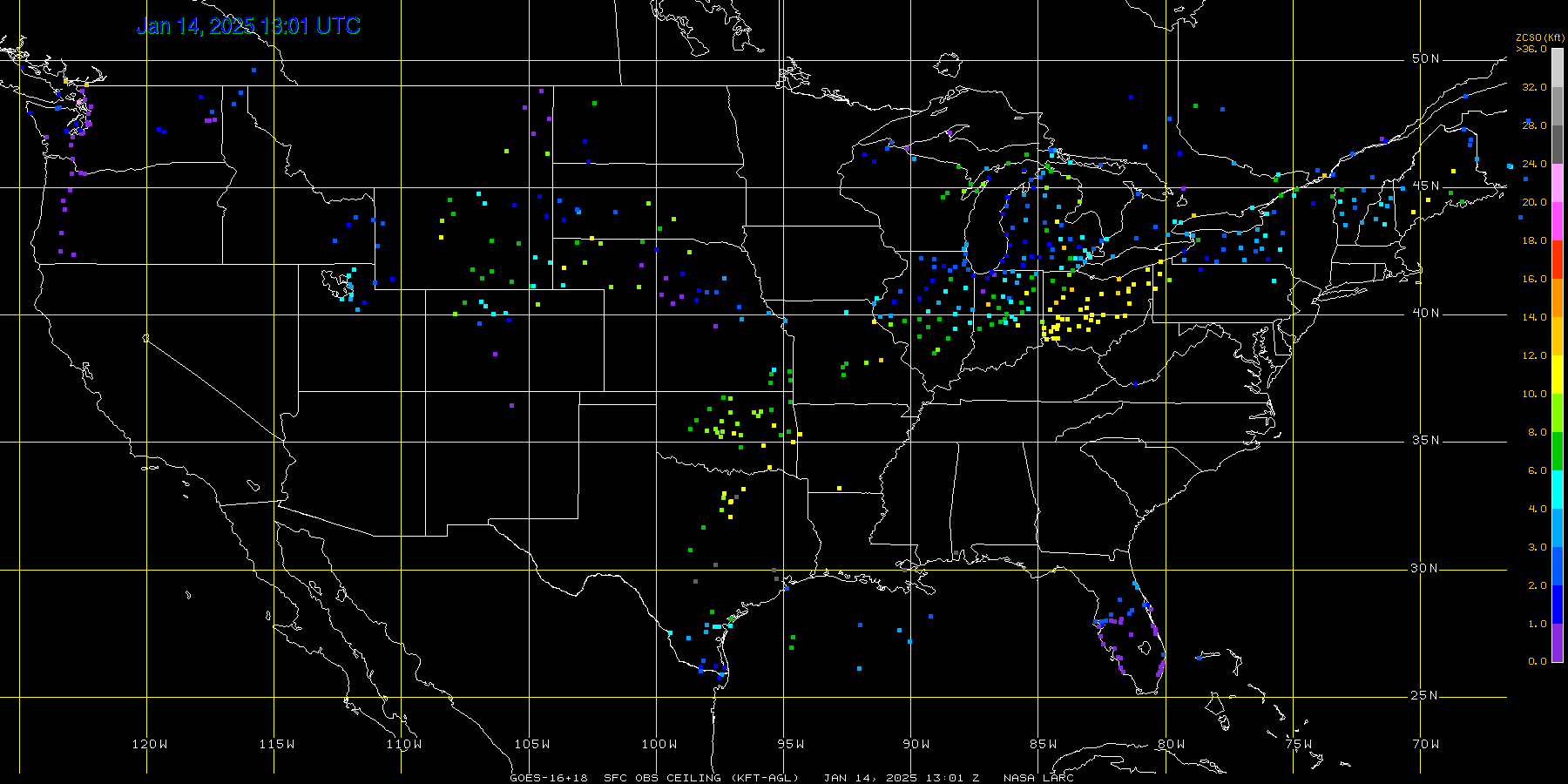Click the 18.0 legend value
This screenshot has height=784, width=1568.
(x=1535, y=240)
